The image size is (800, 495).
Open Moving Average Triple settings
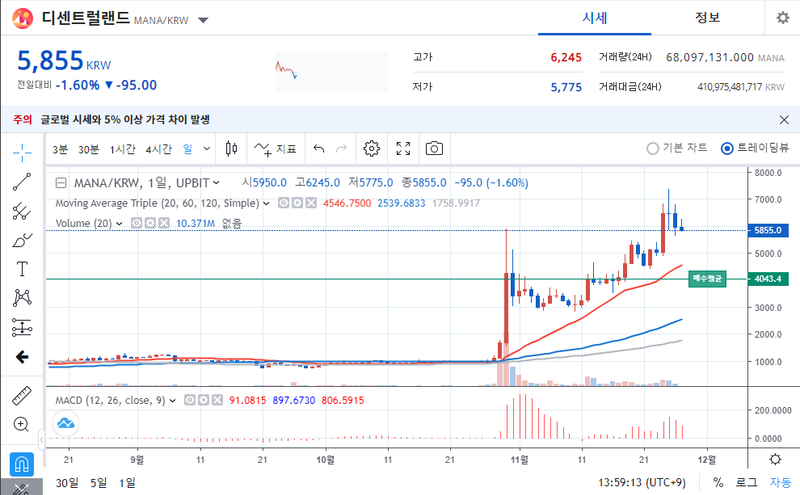(x=297, y=203)
